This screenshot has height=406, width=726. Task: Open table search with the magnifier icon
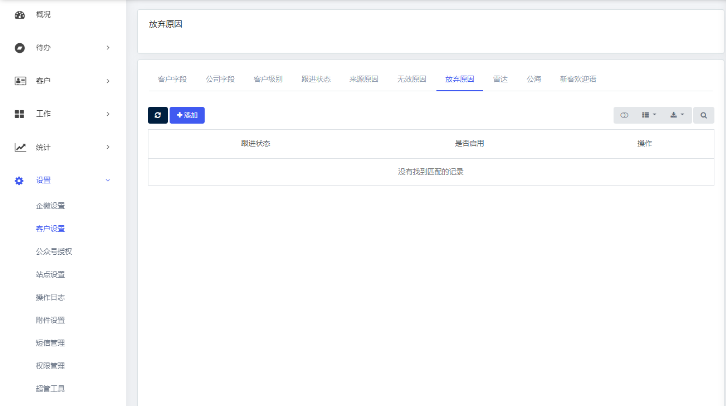pos(704,116)
